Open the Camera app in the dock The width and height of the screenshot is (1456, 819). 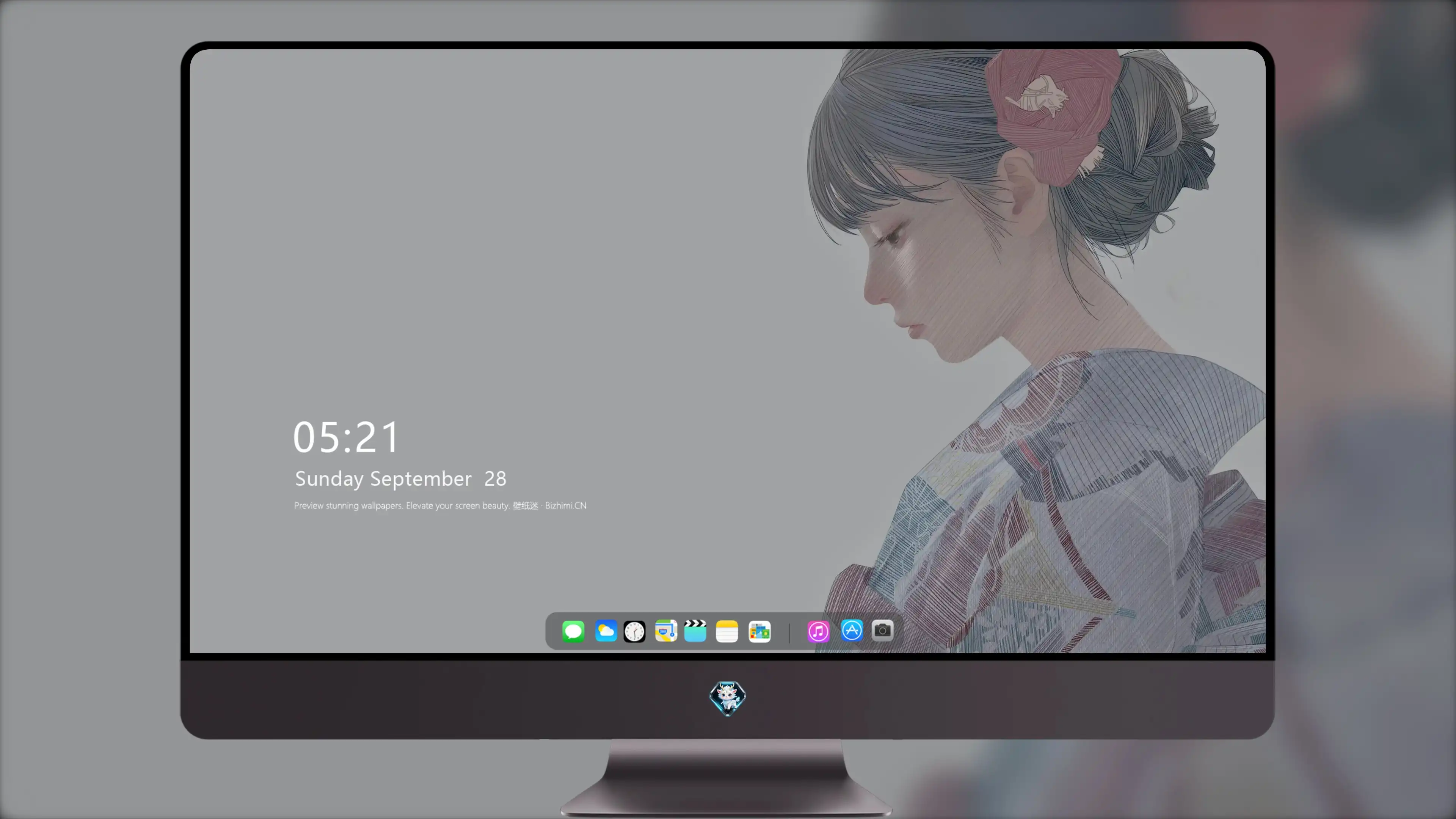pos(882,630)
